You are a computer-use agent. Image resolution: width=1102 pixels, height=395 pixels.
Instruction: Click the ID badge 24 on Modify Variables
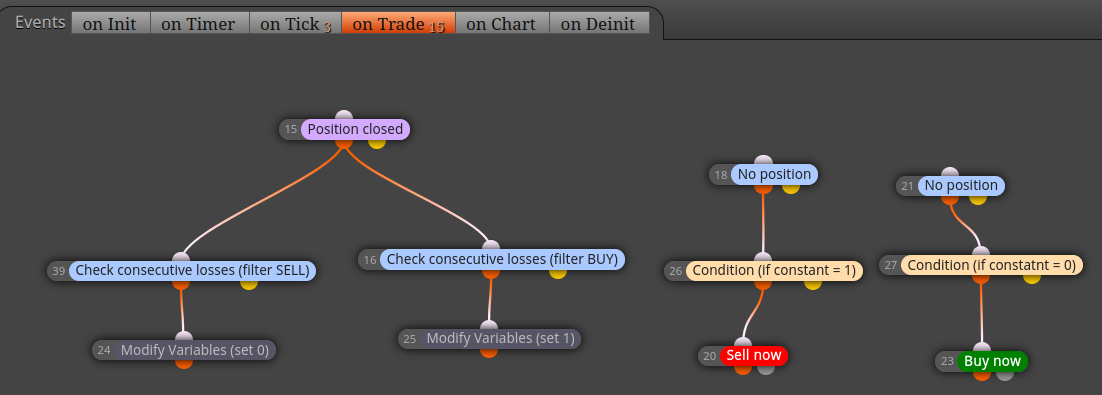pyautogui.click(x=104, y=350)
